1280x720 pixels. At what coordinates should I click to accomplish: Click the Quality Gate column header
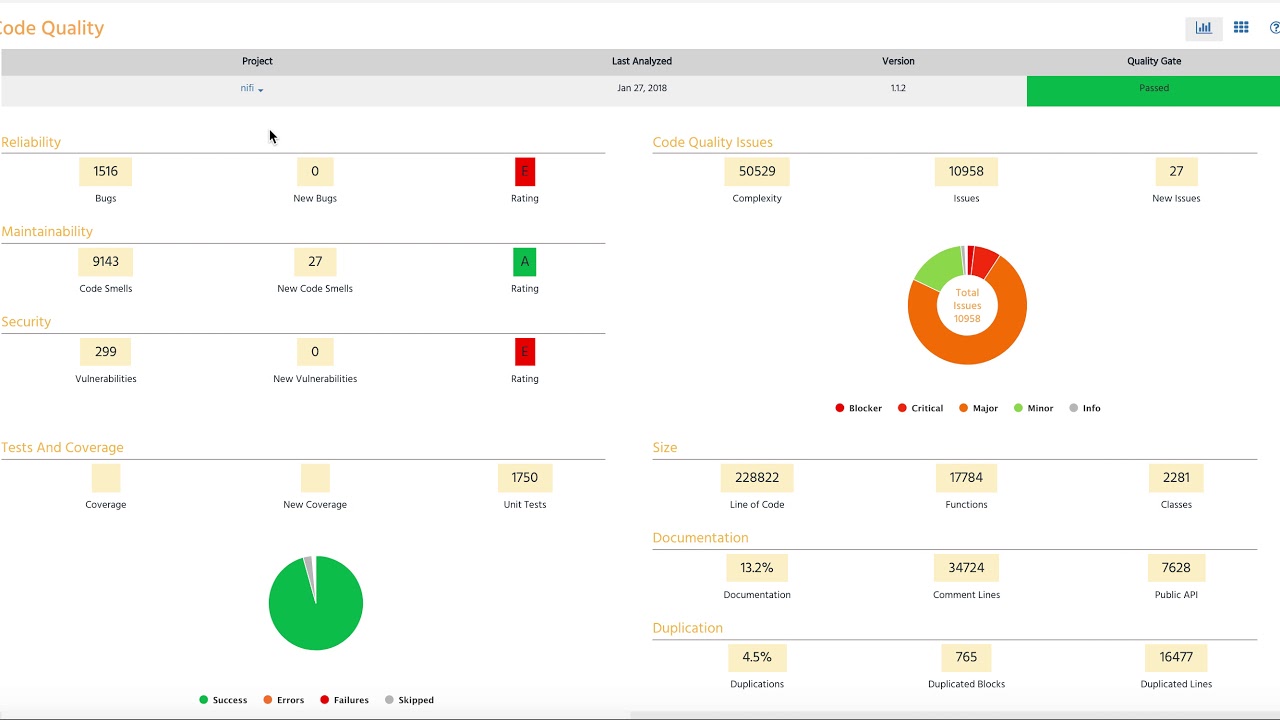pyautogui.click(x=1154, y=62)
